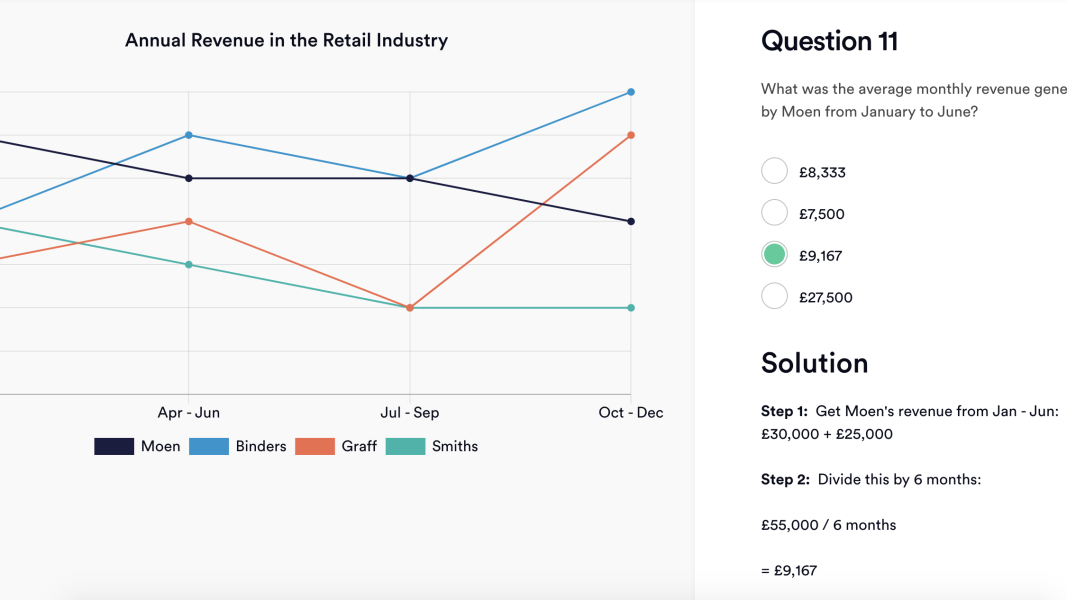Click the = £9,167 result text
The height and width of the screenshot is (600, 1067).
789,571
